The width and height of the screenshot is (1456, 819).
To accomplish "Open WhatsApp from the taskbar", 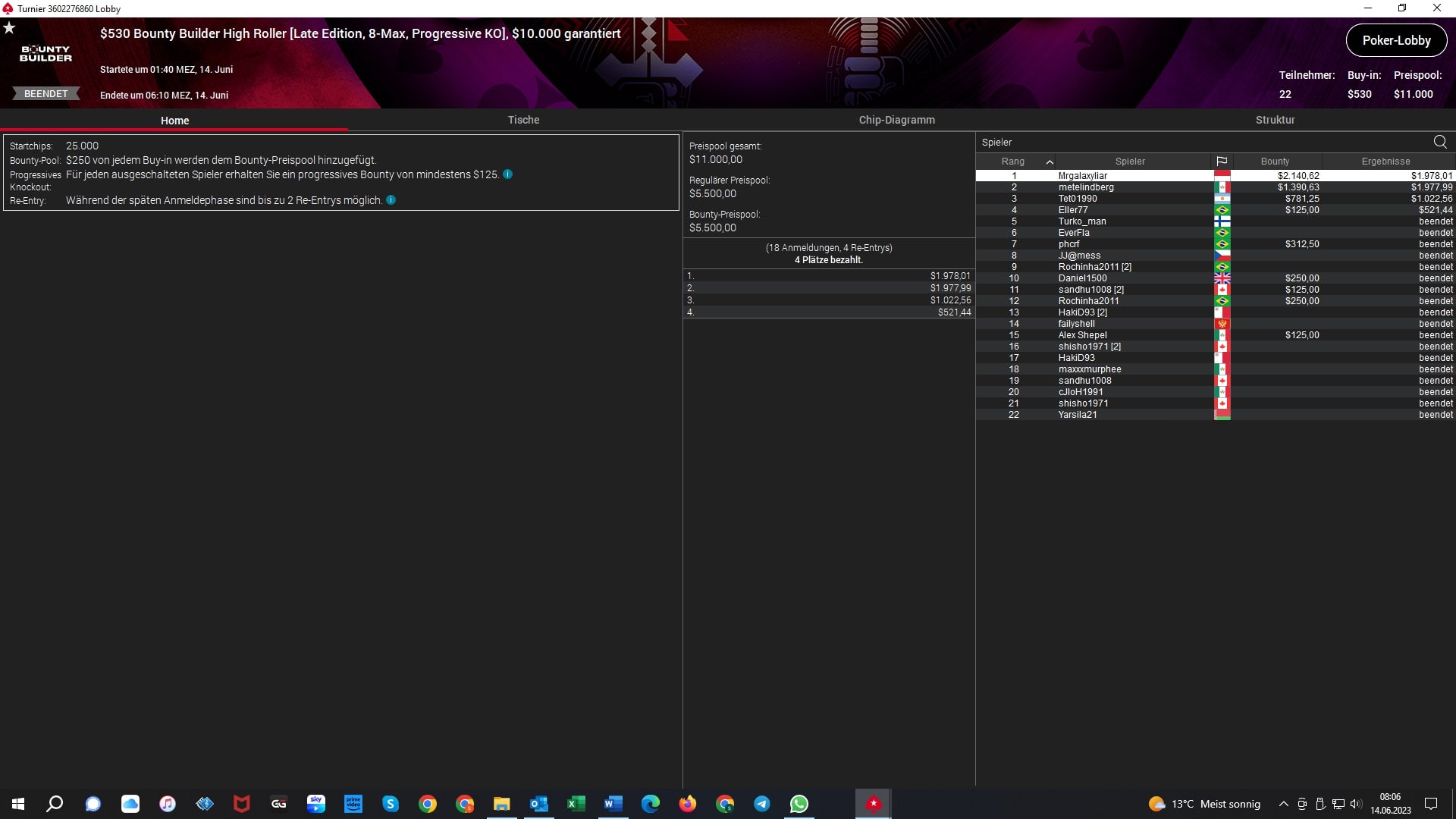I will click(799, 804).
